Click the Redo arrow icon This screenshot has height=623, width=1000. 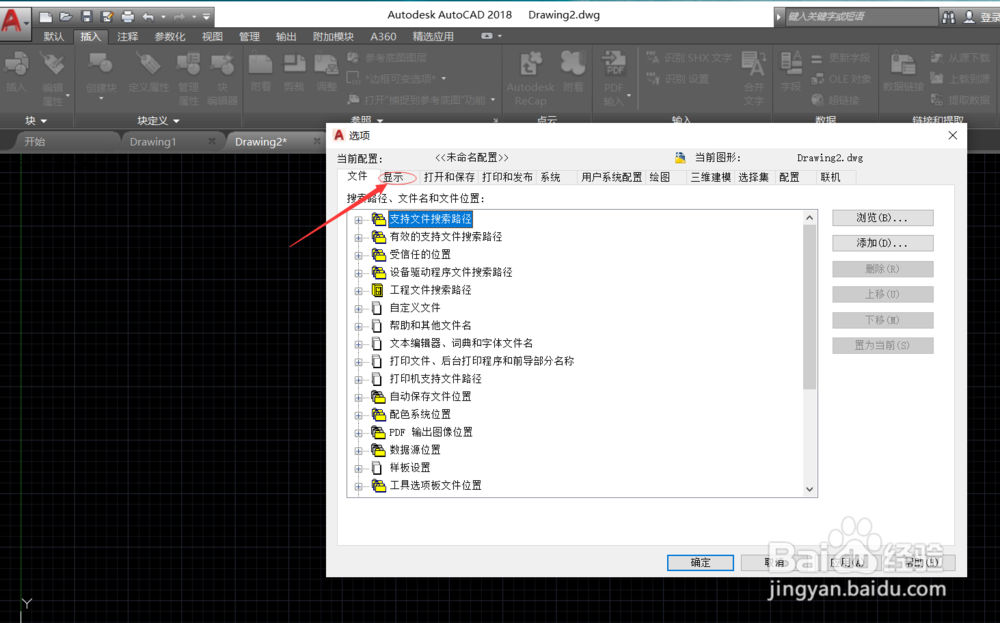pos(179,17)
